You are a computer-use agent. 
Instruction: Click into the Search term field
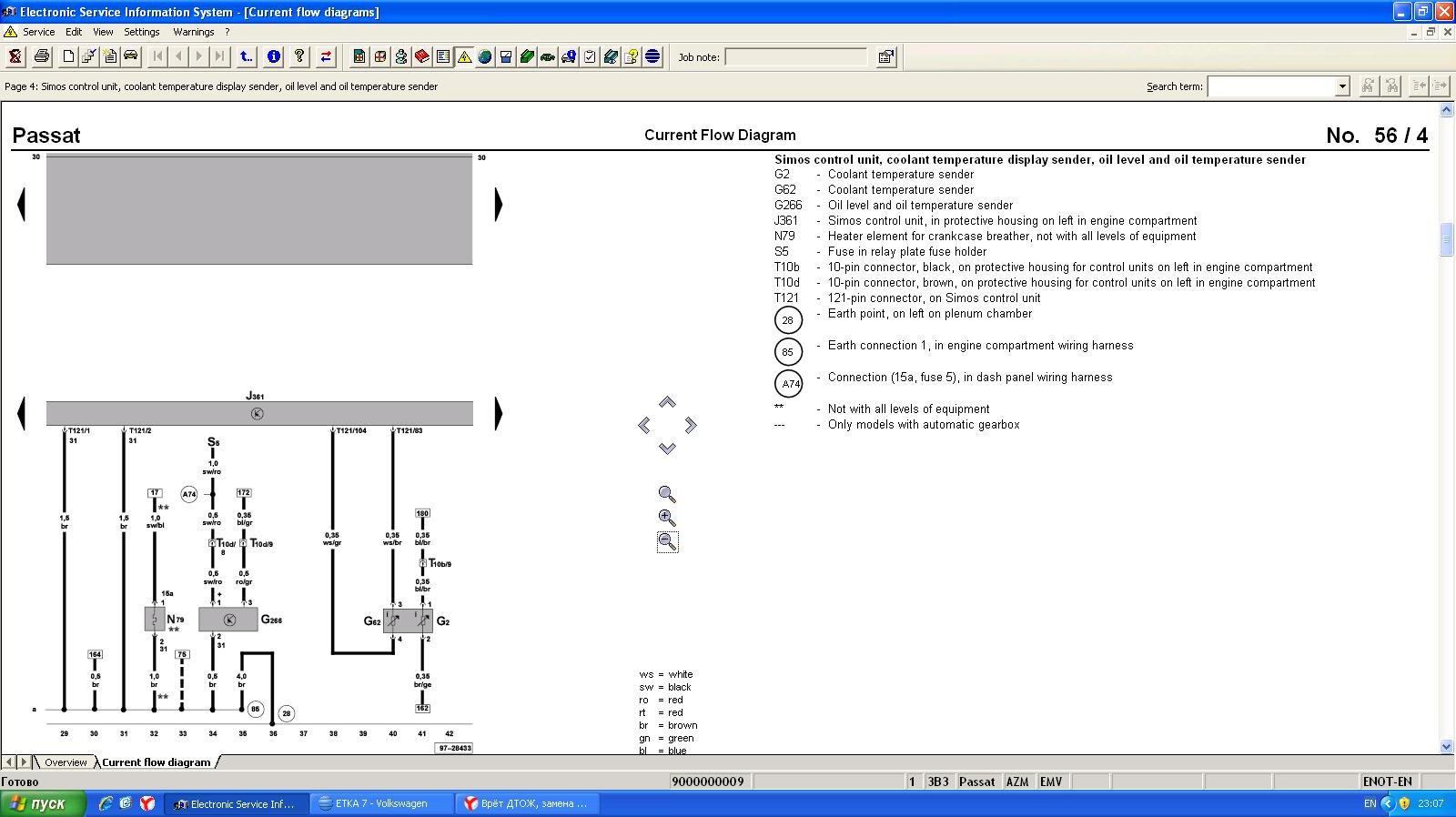point(1271,86)
